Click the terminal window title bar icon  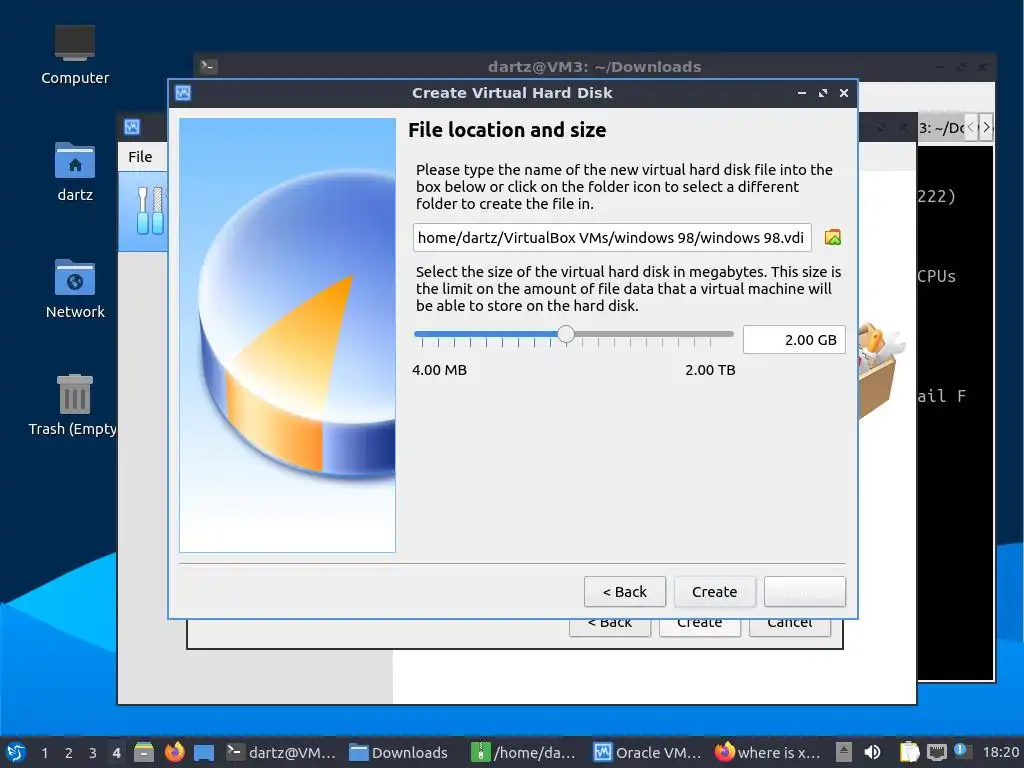click(208, 66)
